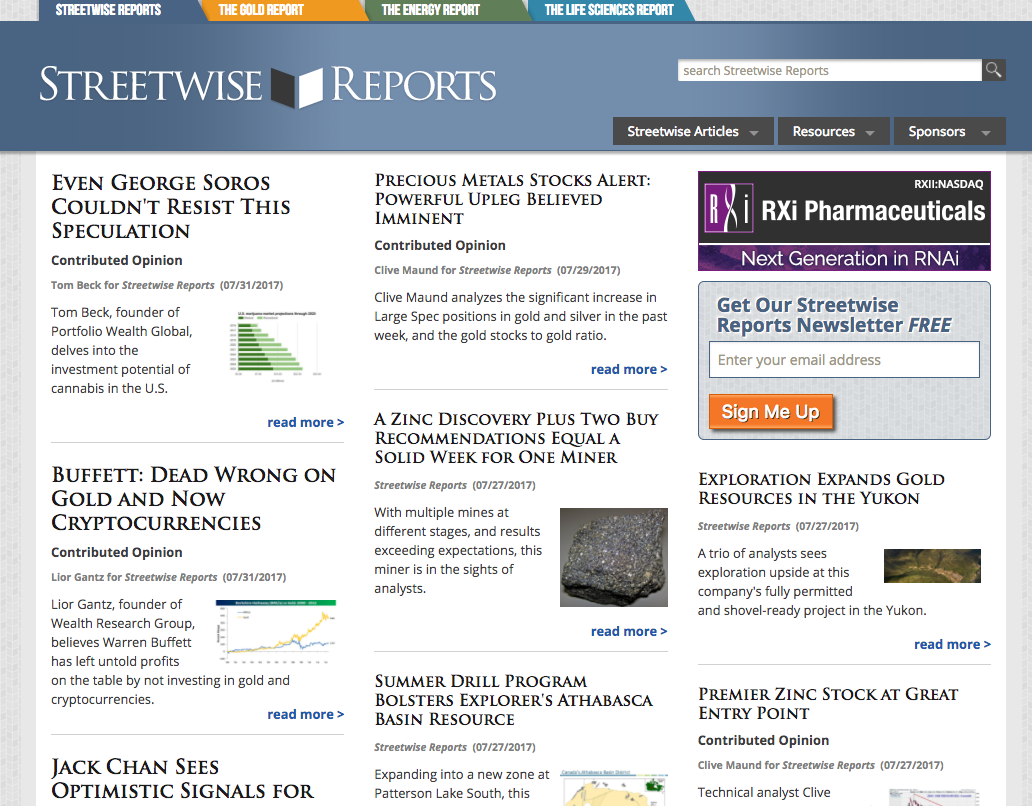Read more on the Buffett gold article
The image size is (1032, 806).
click(305, 715)
